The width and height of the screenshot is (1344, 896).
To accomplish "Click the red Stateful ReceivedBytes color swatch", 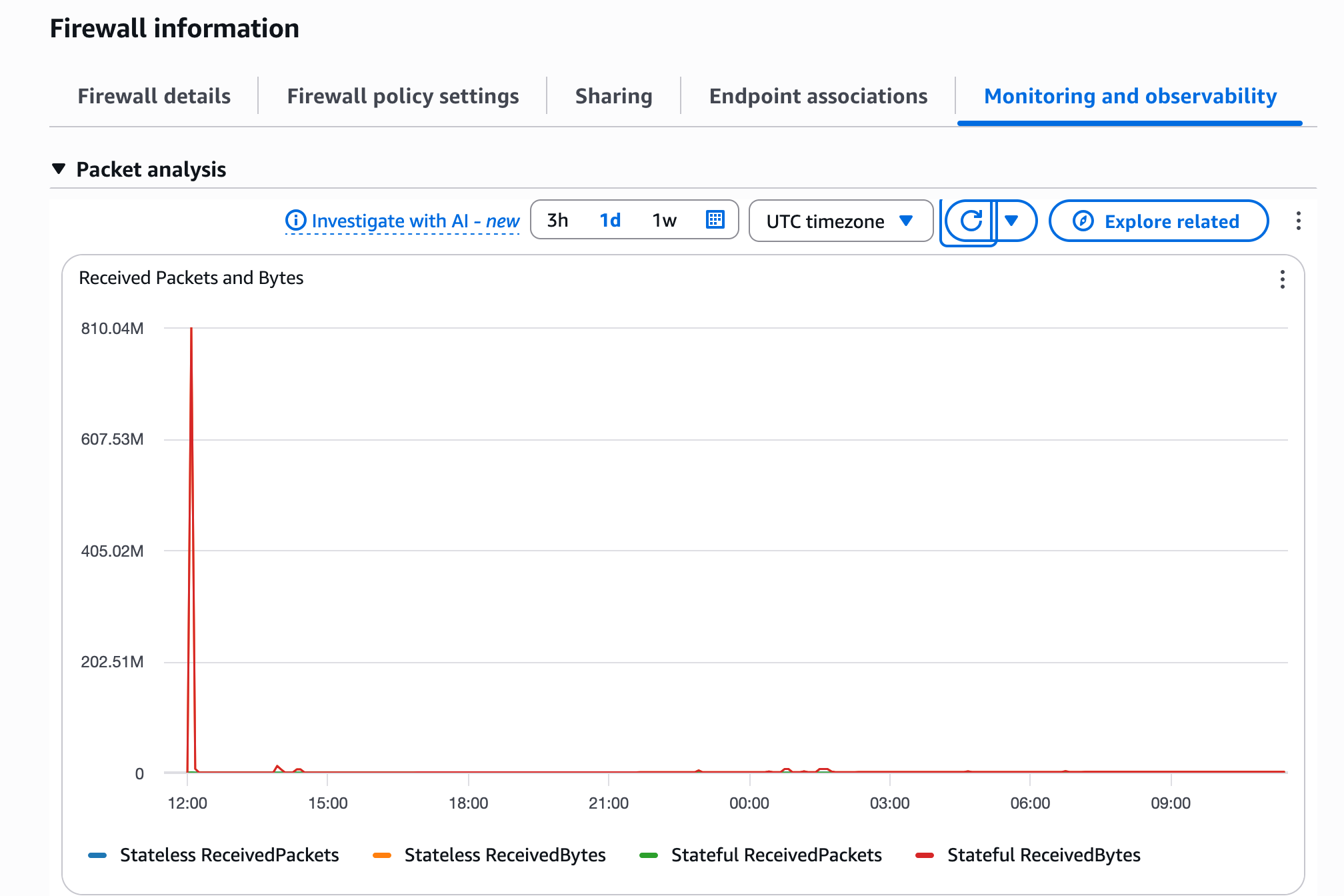I will (925, 855).
